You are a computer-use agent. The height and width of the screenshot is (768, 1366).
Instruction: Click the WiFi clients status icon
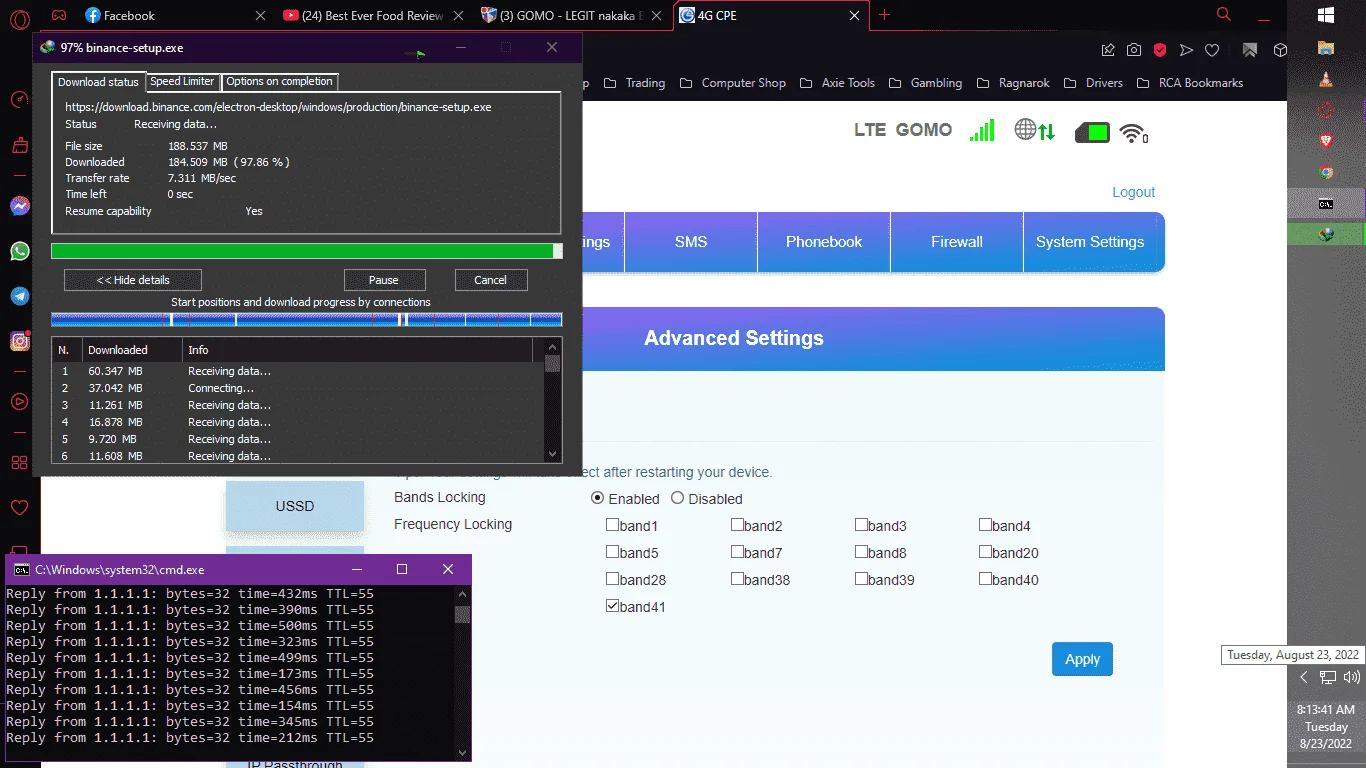pyautogui.click(x=1134, y=132)
